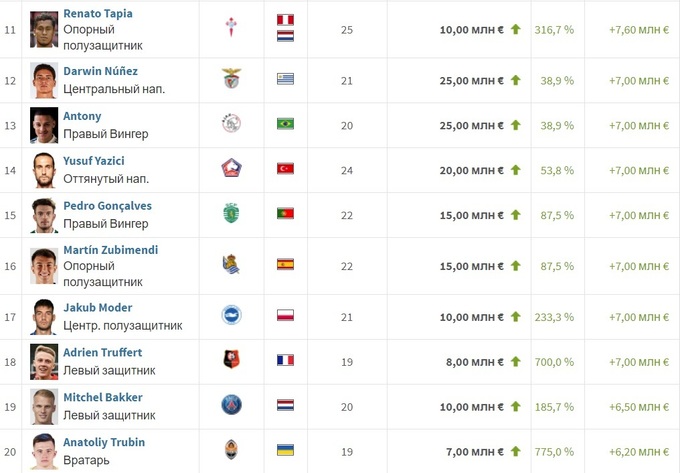The height and width of the screenshot is (473, 680).
Task: Click the Lille club crest
Action: tap(231, 169)
